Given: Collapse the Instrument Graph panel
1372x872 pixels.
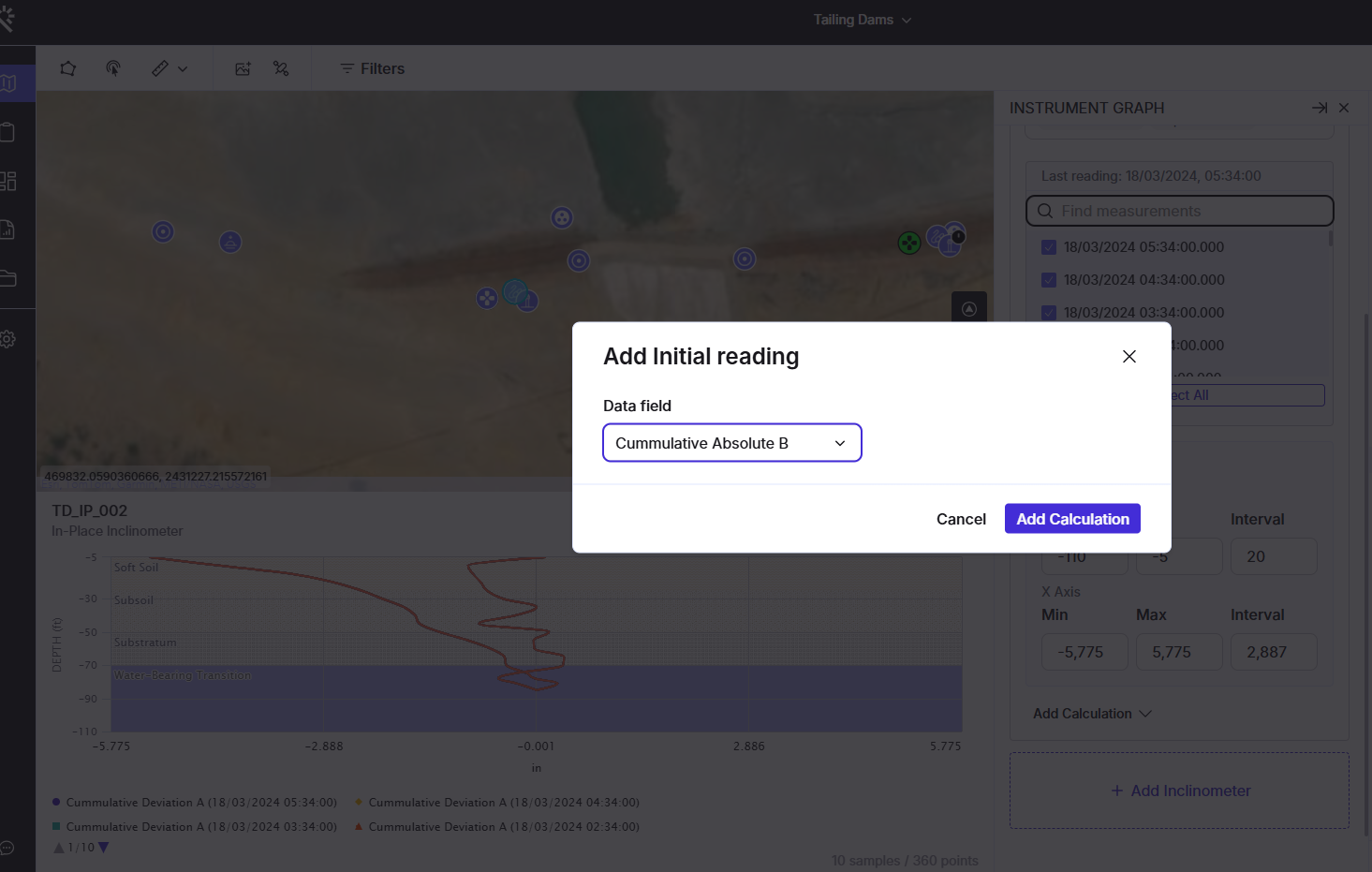Looking at the screenshot, I should [x=1320, y=108].
